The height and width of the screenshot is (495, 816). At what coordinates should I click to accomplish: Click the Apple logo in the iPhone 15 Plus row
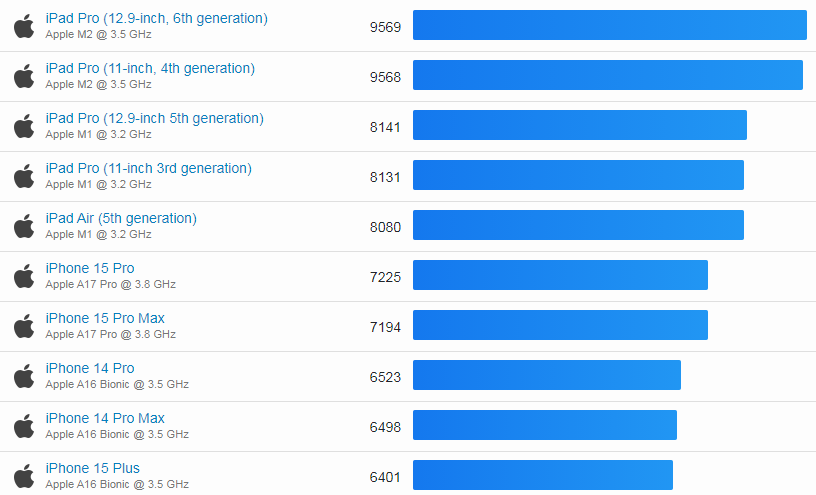24,476
